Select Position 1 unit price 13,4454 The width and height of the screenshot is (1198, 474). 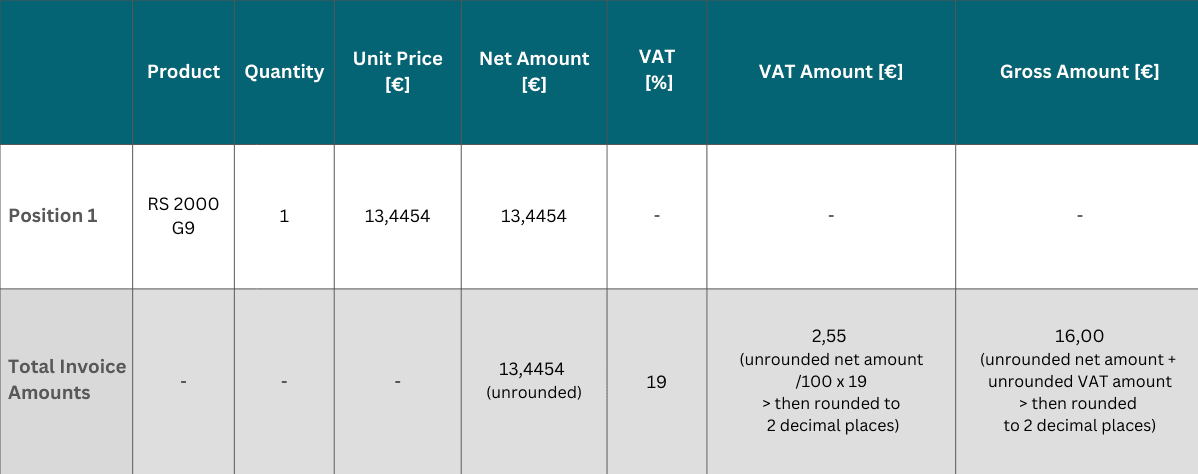coord(397,215)
